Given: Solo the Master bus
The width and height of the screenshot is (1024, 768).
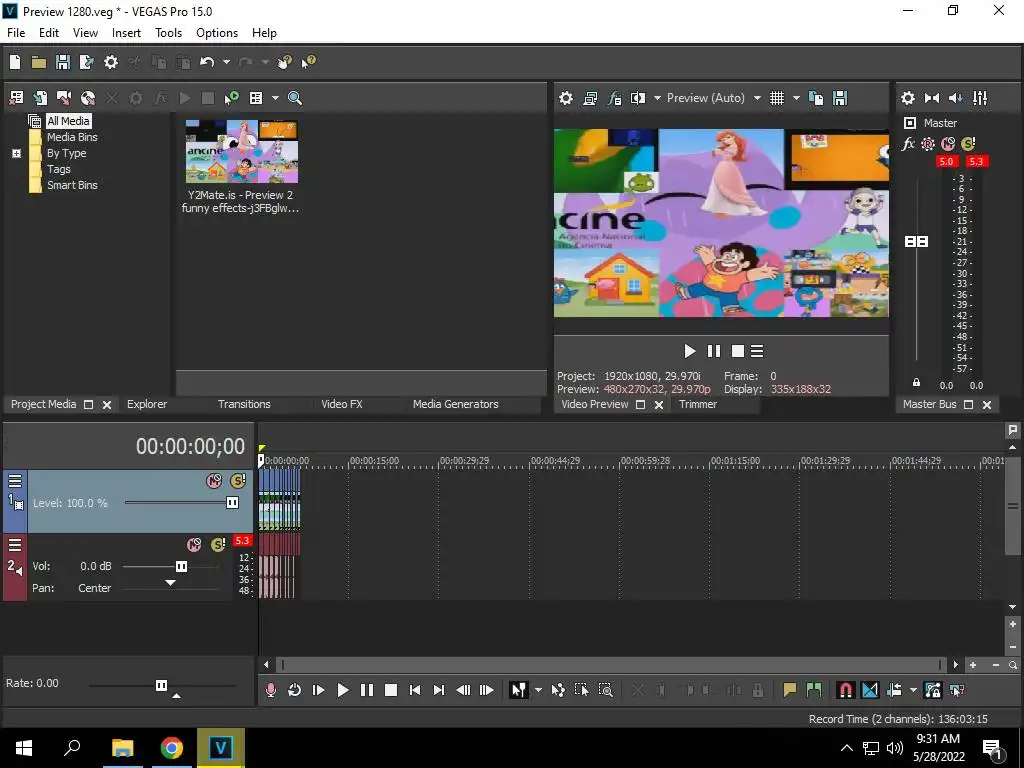Looking at the screenshot, I should (x=968, y=144).
